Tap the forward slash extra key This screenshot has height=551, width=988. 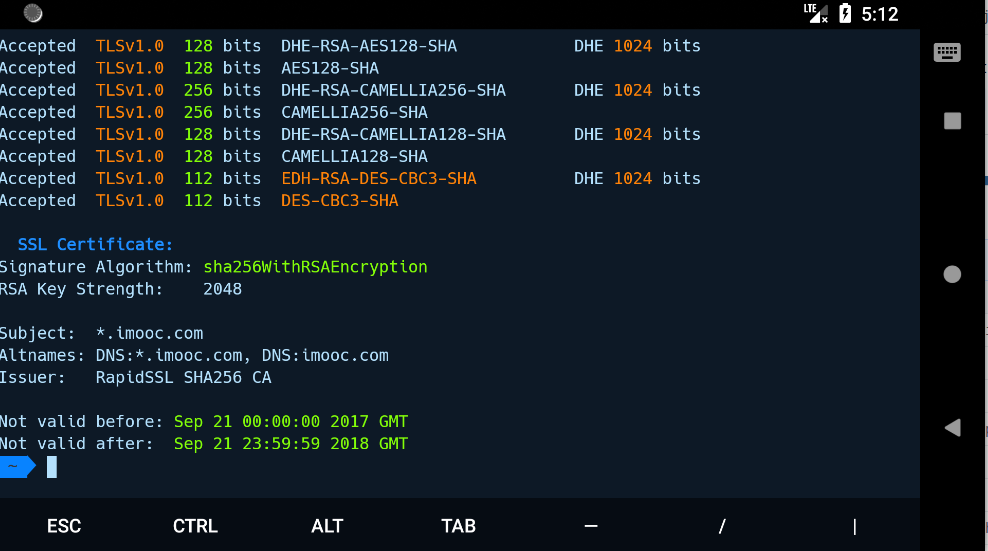click(x=722, y=526)
